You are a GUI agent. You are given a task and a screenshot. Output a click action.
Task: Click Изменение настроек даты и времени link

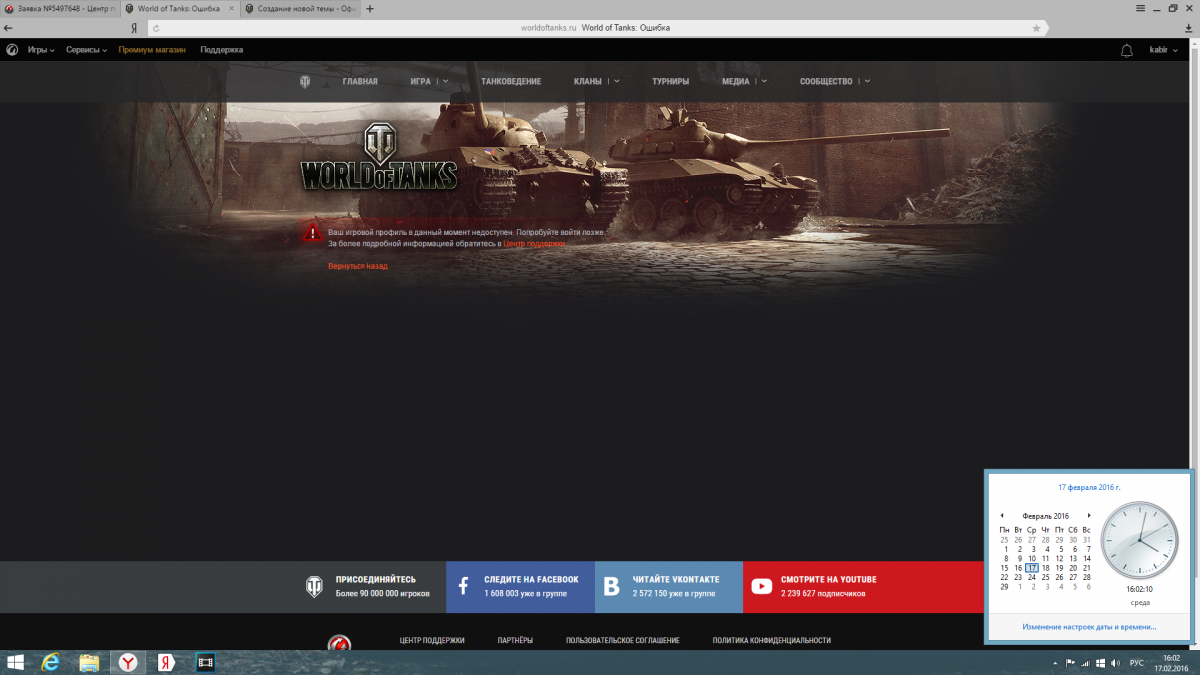[1089, 627]
